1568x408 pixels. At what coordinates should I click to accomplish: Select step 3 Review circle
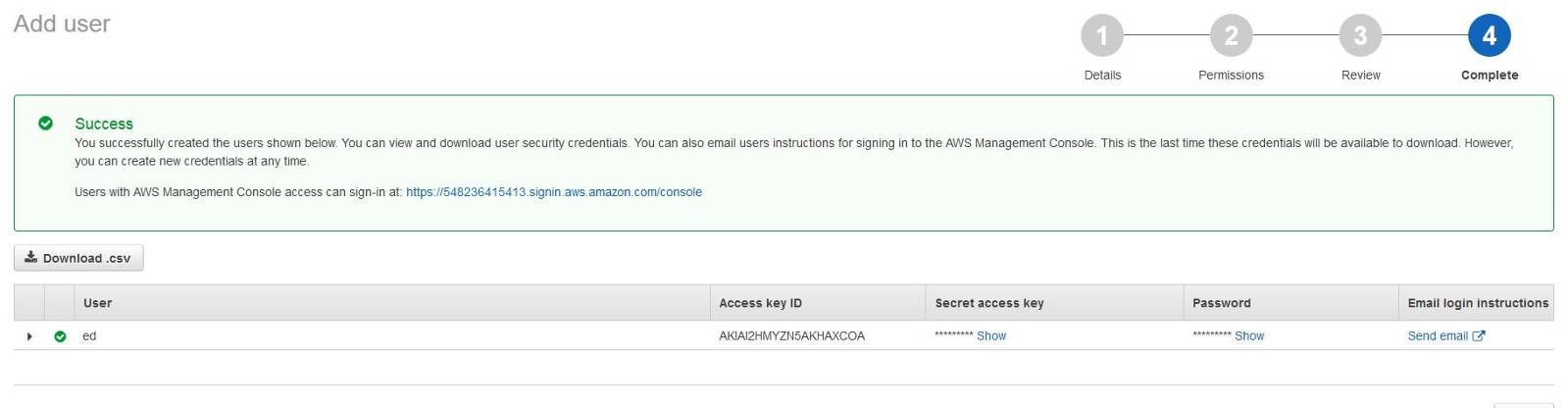(1360, 36)
